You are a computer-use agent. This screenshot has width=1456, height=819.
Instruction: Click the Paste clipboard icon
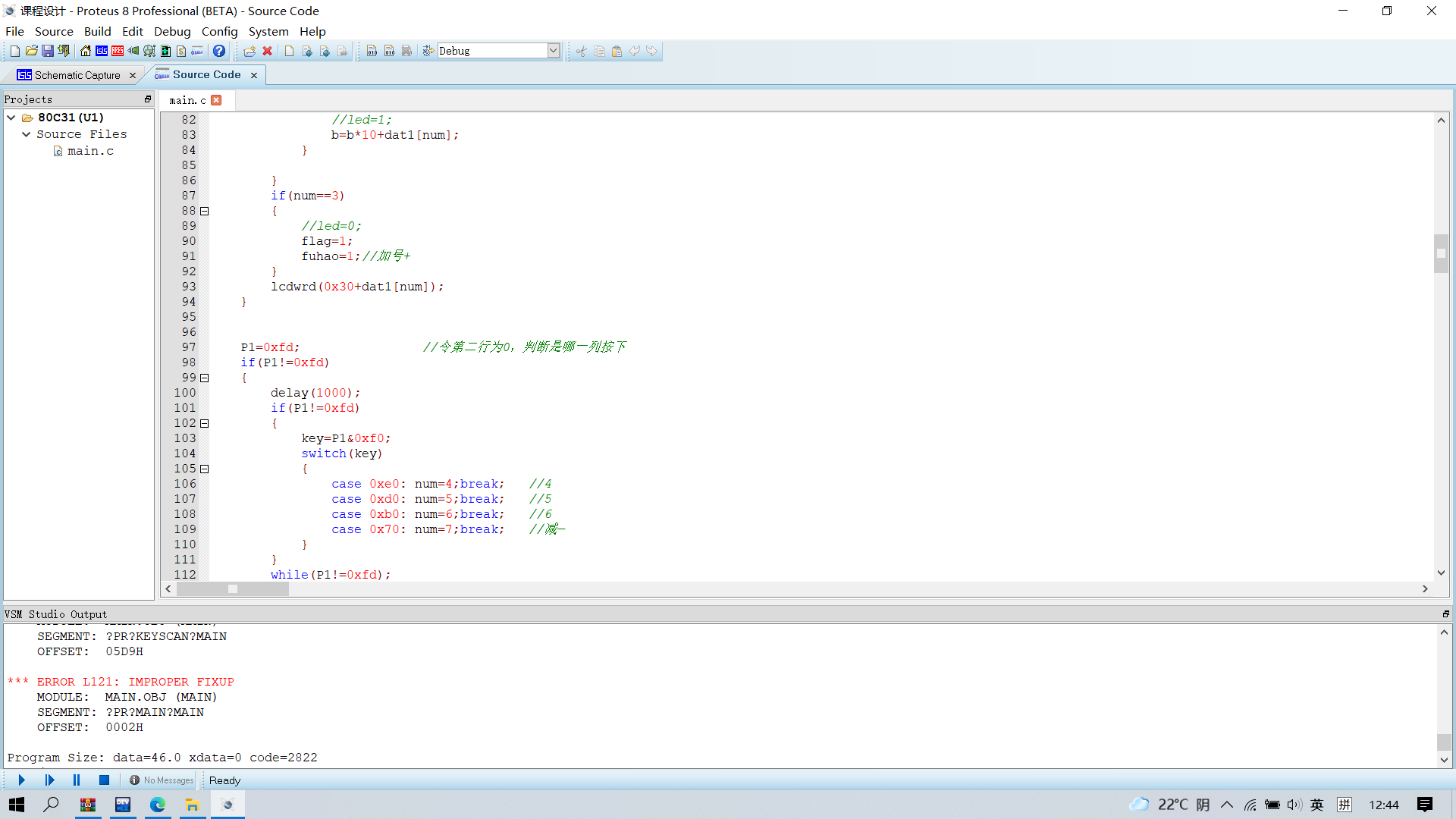tap(617, 51)
